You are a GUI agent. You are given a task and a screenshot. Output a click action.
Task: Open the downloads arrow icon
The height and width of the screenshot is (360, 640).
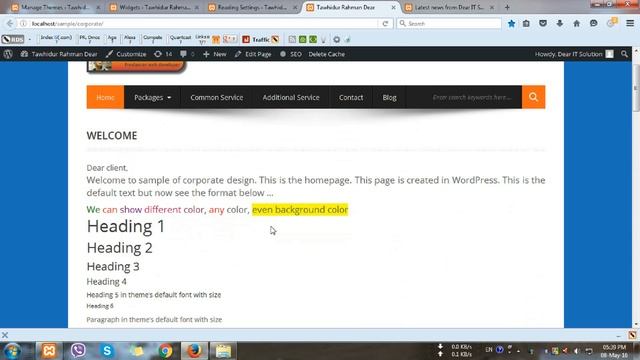[x=560, y=24]
